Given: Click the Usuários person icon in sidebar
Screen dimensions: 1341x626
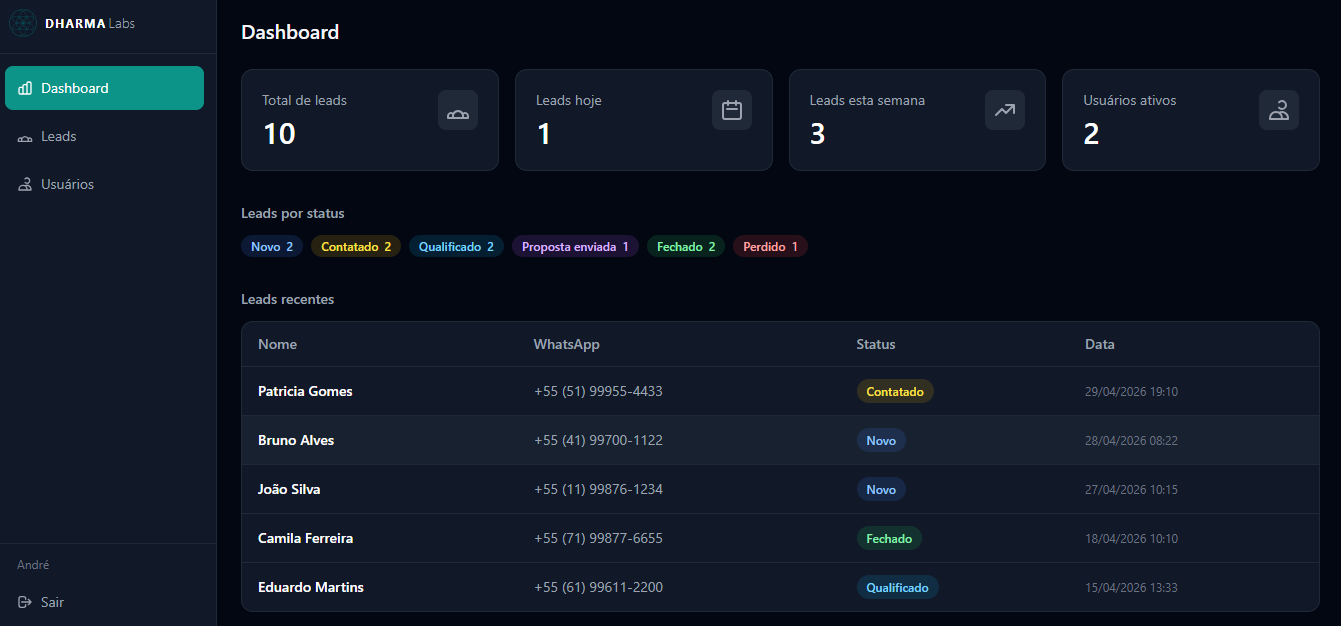Looking at the screenshot, I should click(25, 185).
